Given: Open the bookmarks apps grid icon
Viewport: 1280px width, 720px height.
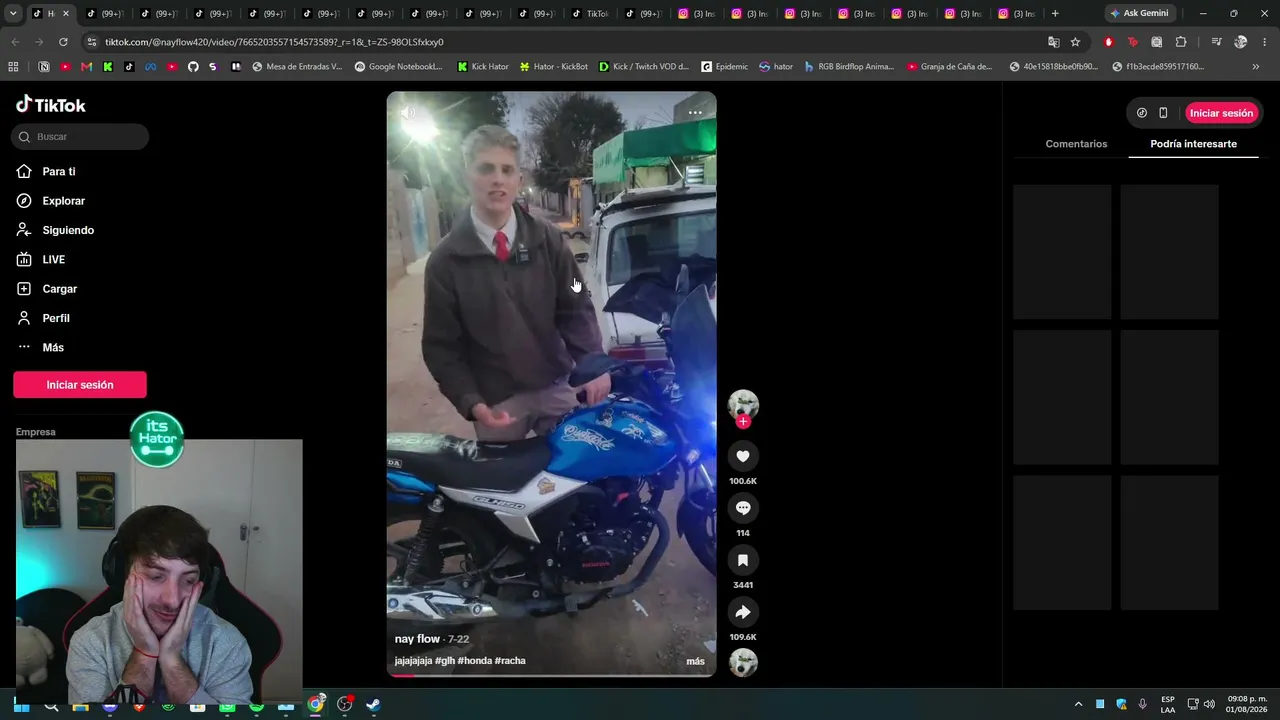Looking at the screenshot, I should click(x=13, y=67).
